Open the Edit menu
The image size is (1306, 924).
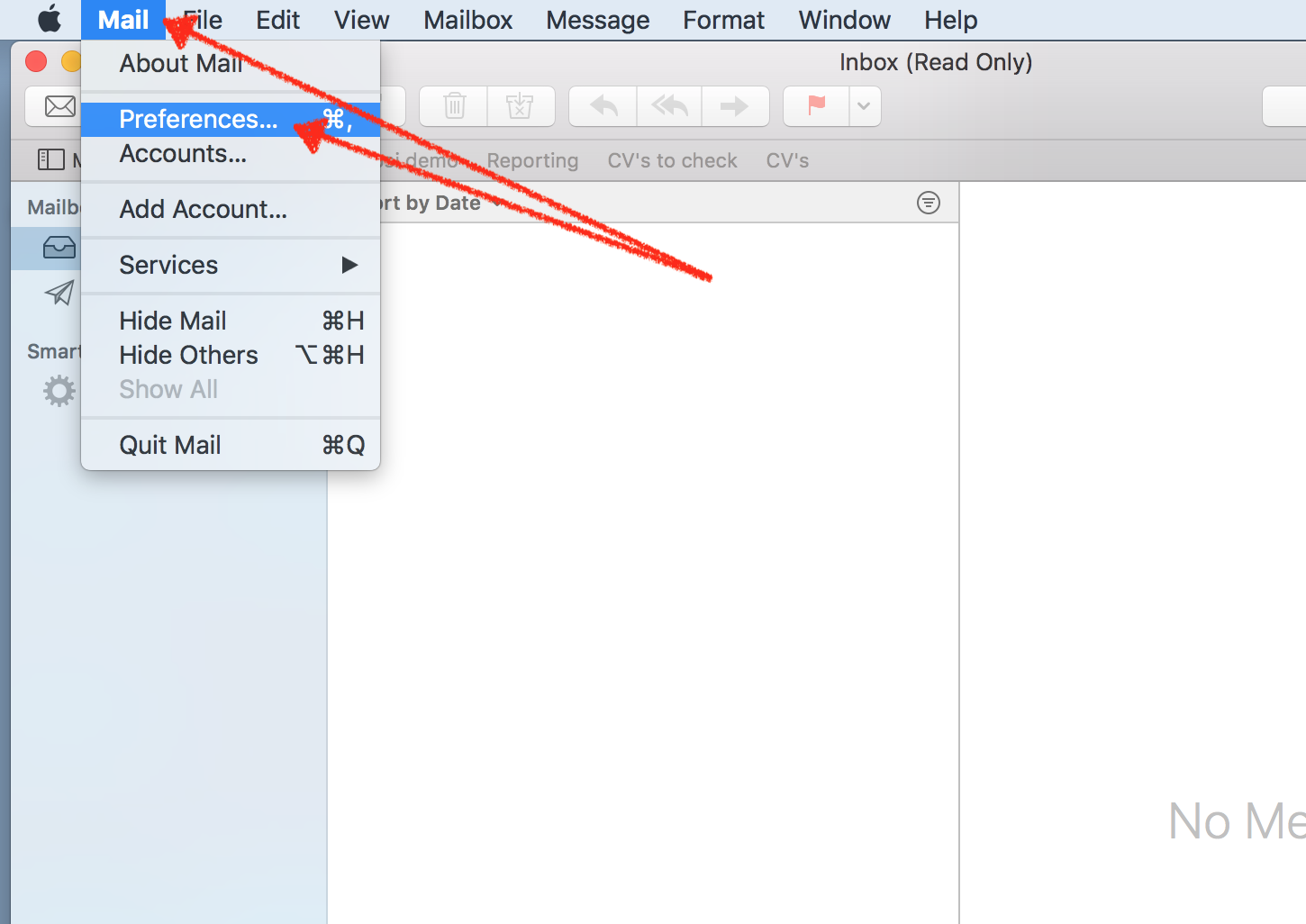tap(277, 20)
